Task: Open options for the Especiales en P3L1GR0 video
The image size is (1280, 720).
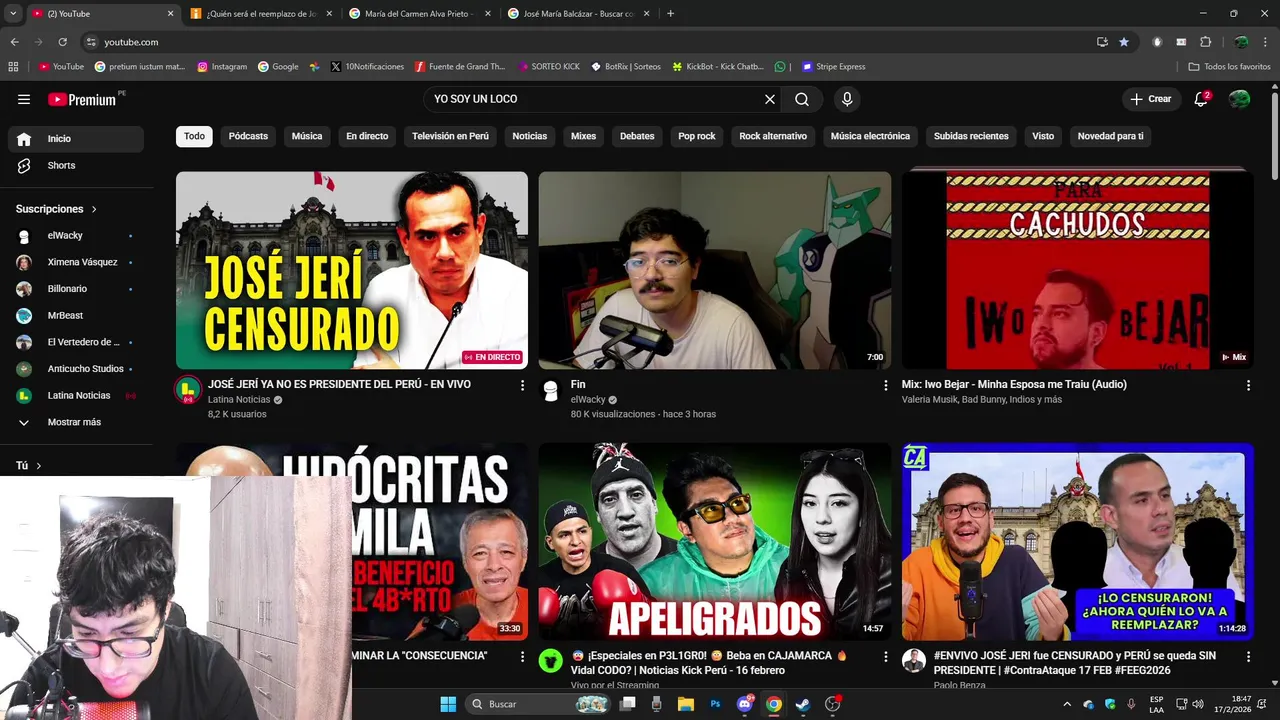Action: [885, 657]
